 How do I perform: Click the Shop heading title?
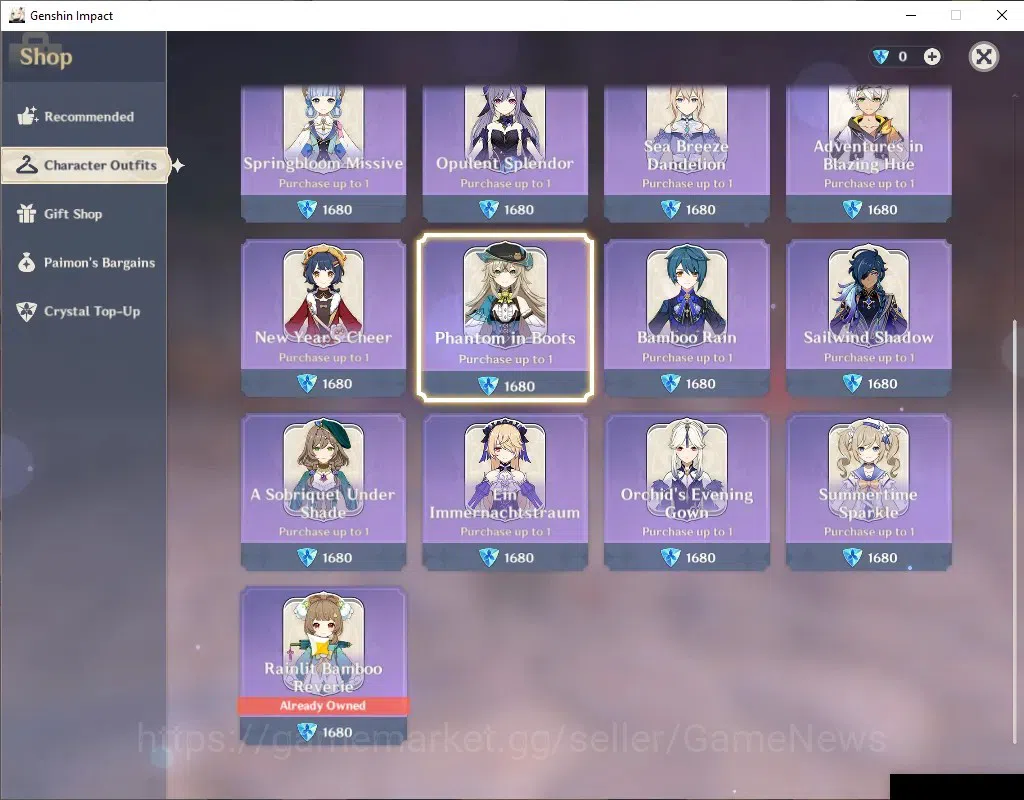46,57
